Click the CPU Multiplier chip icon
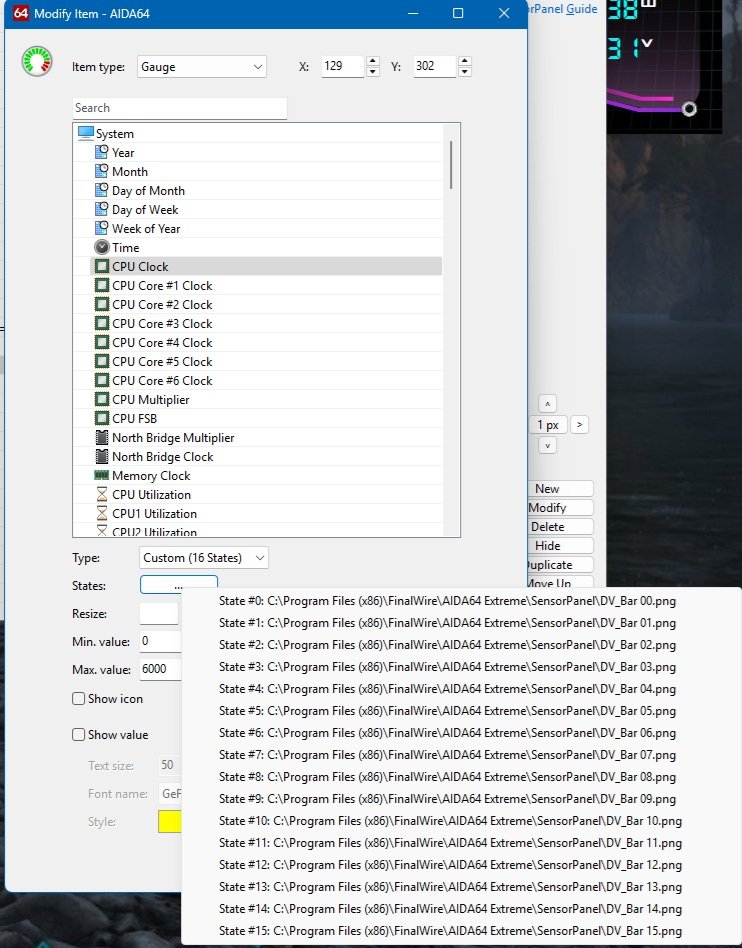Image resolution: width=742 pixels, height=948 pixels. click(x=102, y=399)
